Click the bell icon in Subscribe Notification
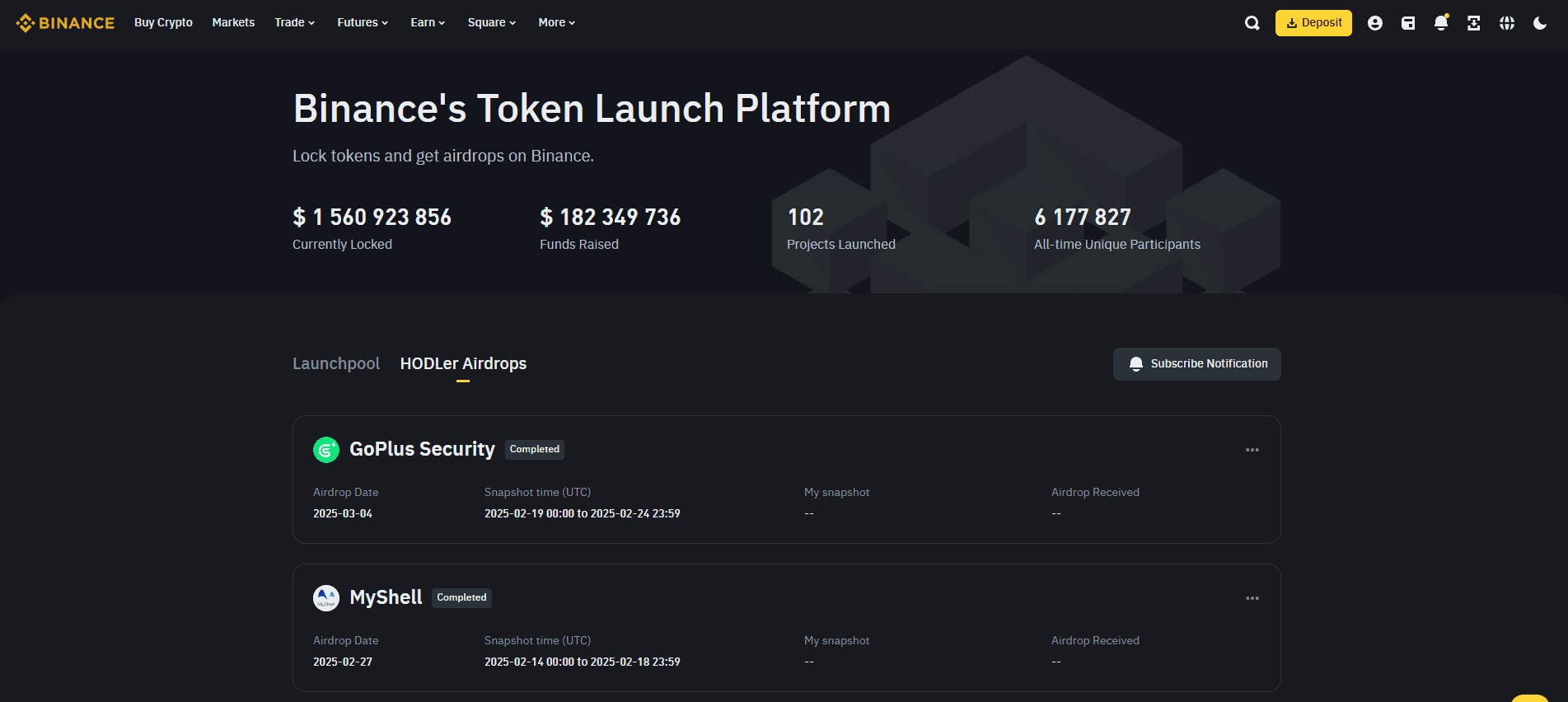Screen dimensions: 1568x702 [x=1136, y=364]
